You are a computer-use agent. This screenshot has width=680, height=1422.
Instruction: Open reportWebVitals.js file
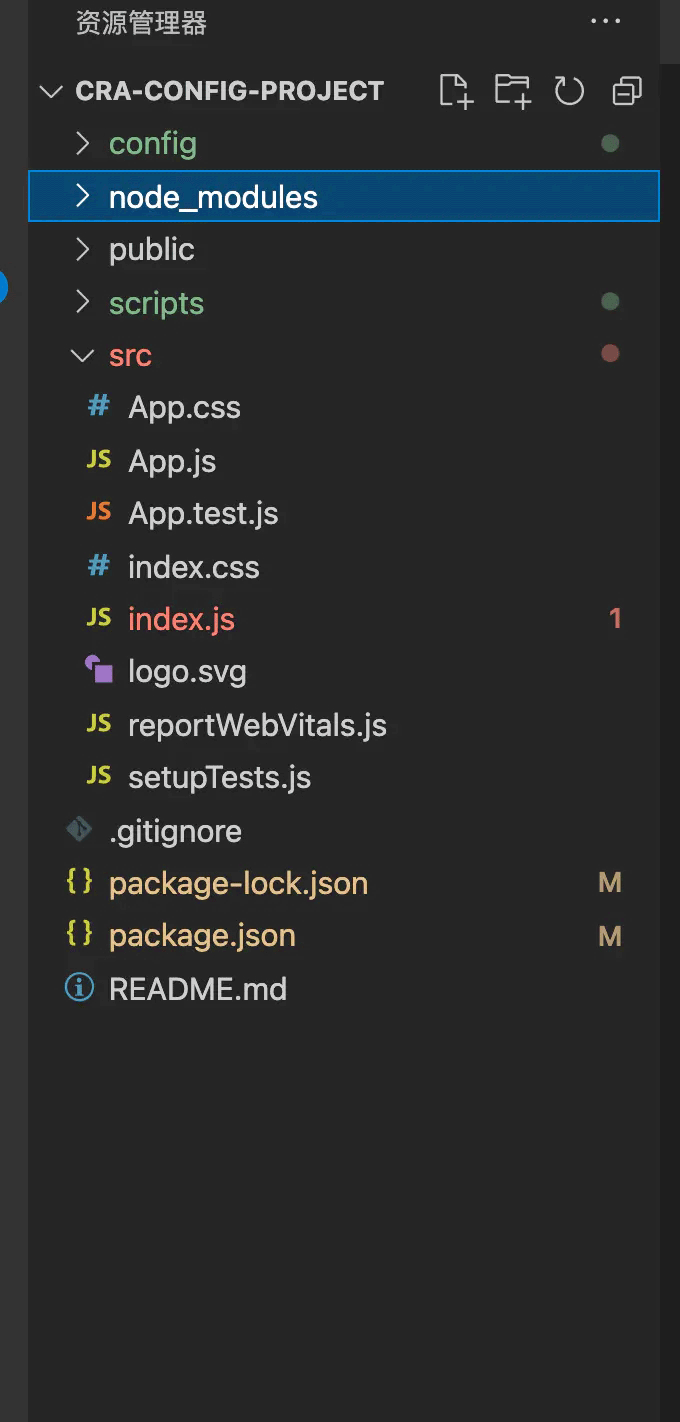click(x=257, y=725)
